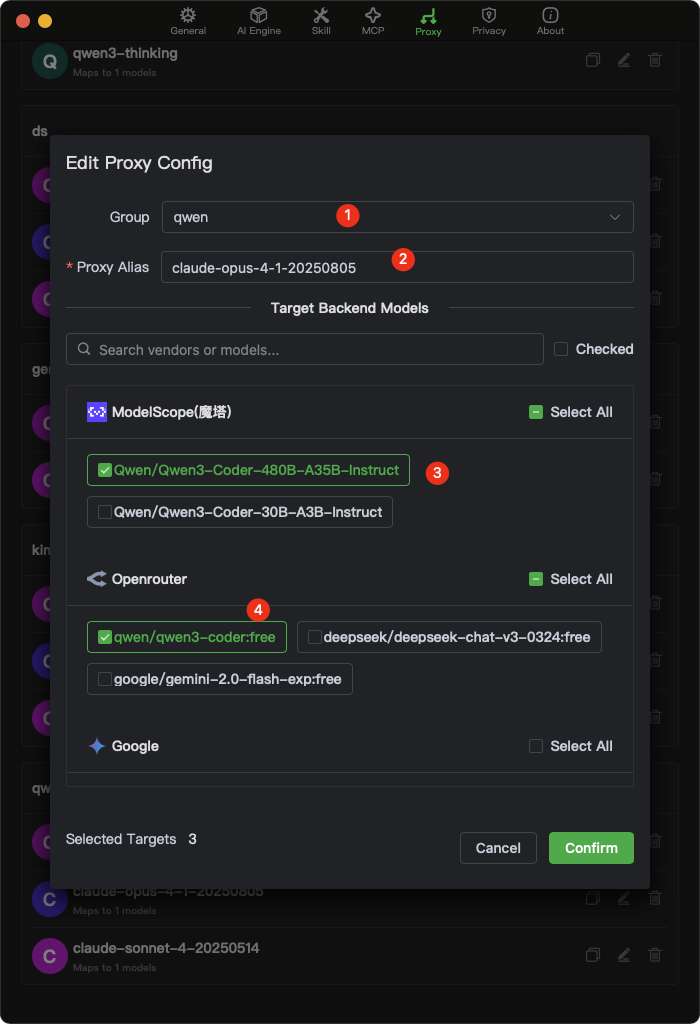Click the Cancel button
This screenshot has height=1024, width=700.
point(498,847)
